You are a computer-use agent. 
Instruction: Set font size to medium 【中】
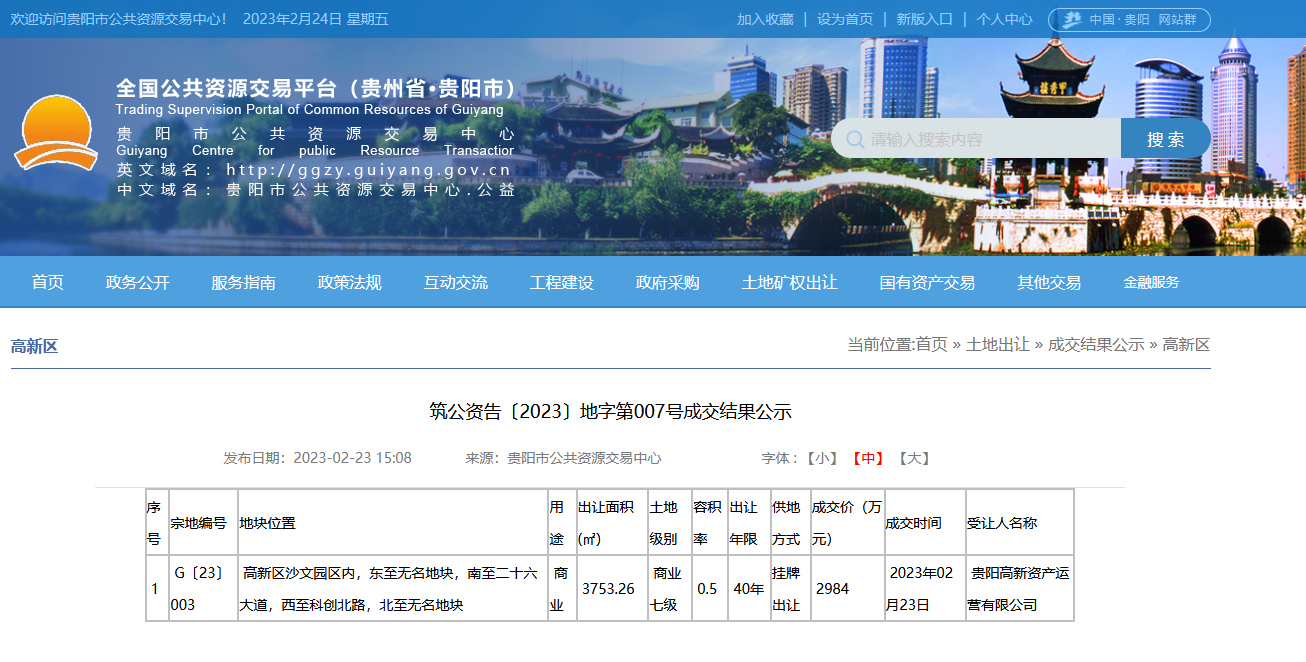coord(867,458)
